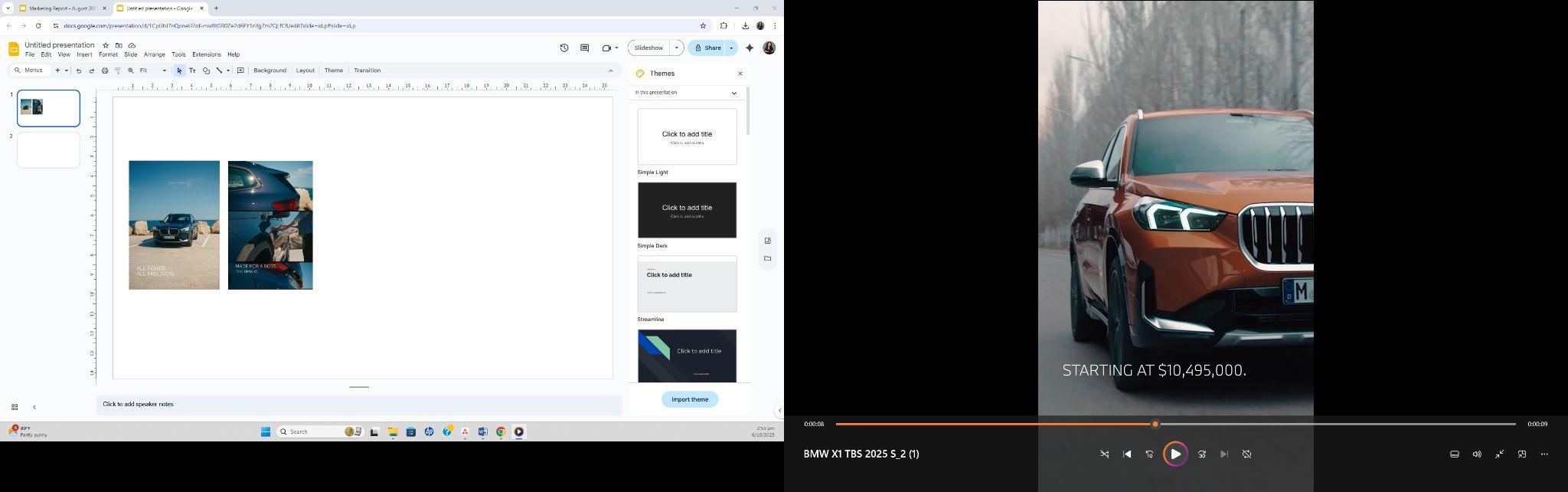The image size is (1568, 492).
Task: Expand the In this presentation section
Action: (733, 93)
